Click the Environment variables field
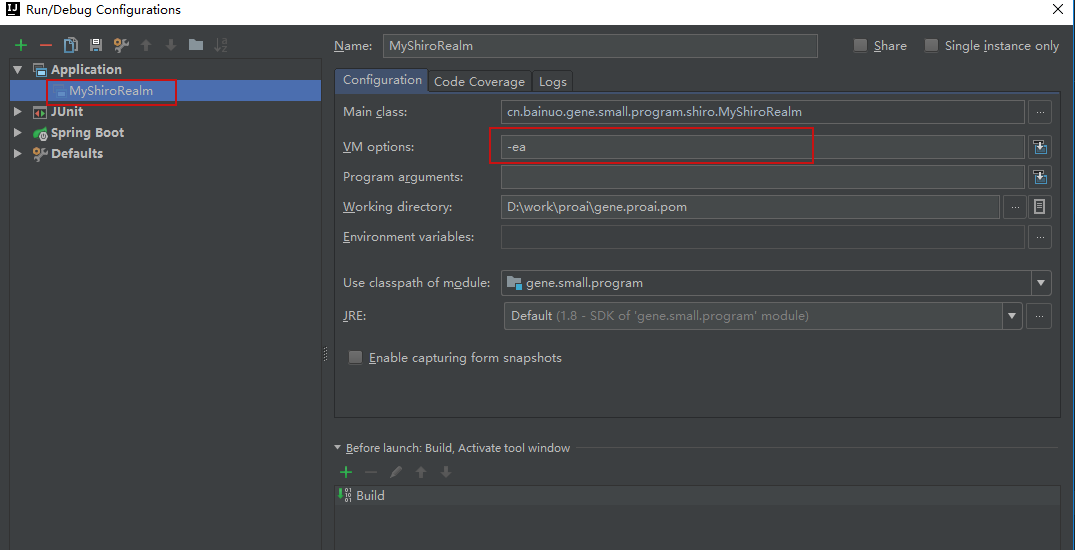The image size is (1075, 550). coord(762,237)
